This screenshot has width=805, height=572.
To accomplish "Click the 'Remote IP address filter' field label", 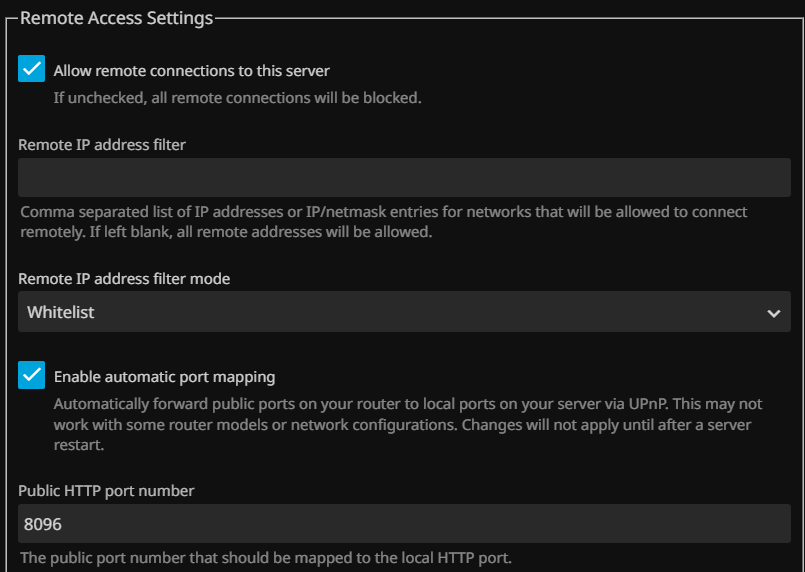I will (102, 144).
